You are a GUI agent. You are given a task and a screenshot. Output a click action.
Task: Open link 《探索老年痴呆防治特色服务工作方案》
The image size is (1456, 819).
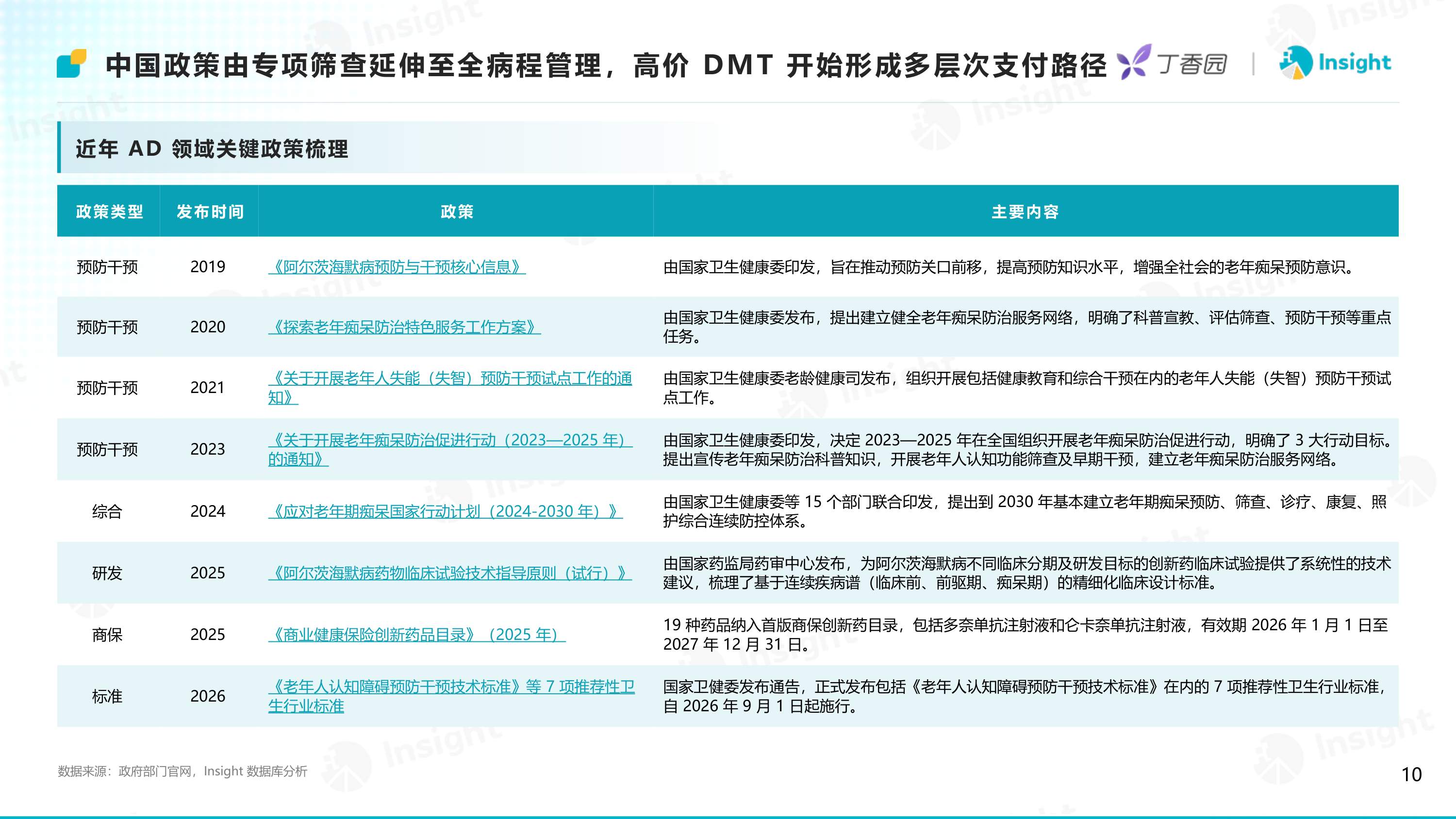(404, 328)
